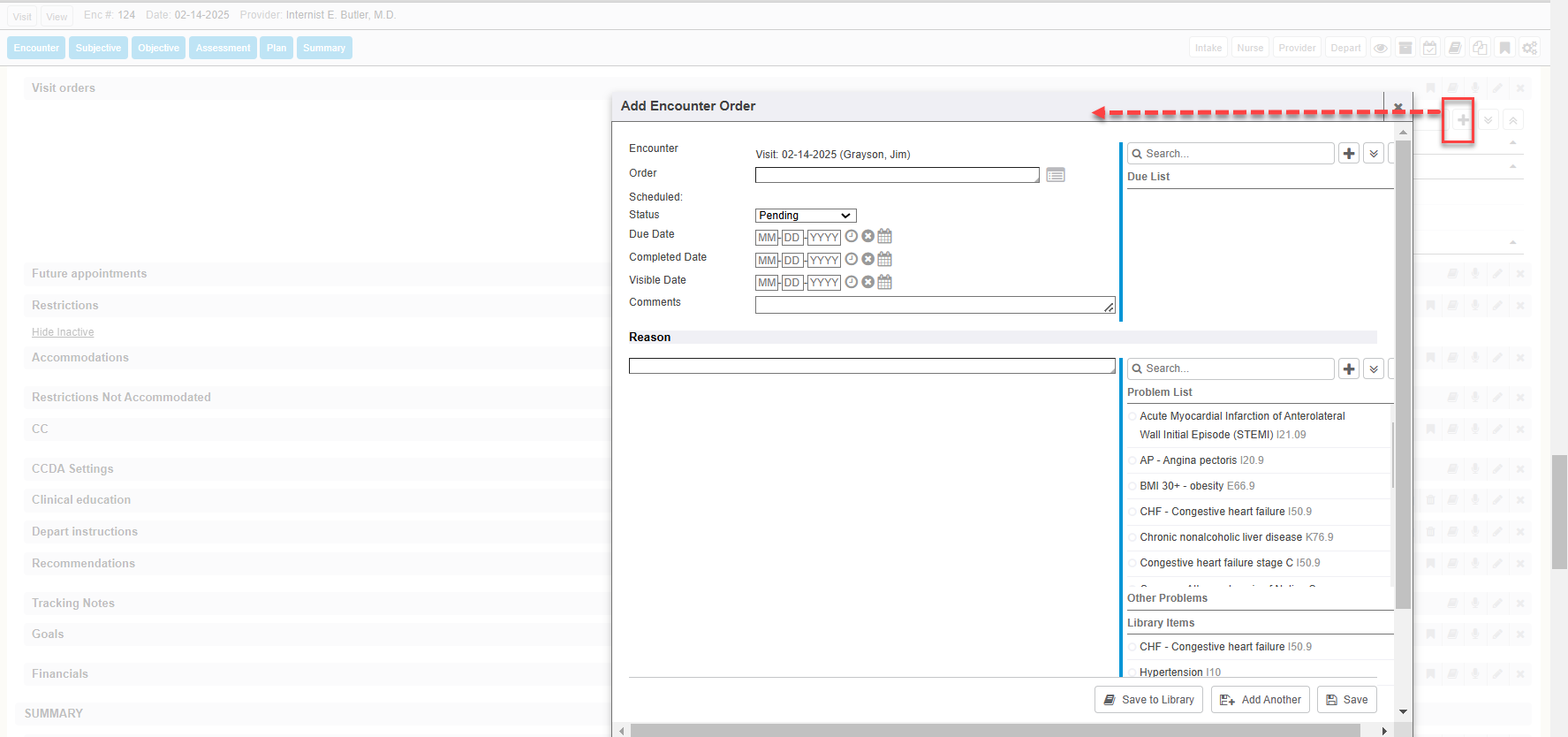Click the dialog's horizontal scrollbar
The image size is (1568, 737).
(994, 731)
